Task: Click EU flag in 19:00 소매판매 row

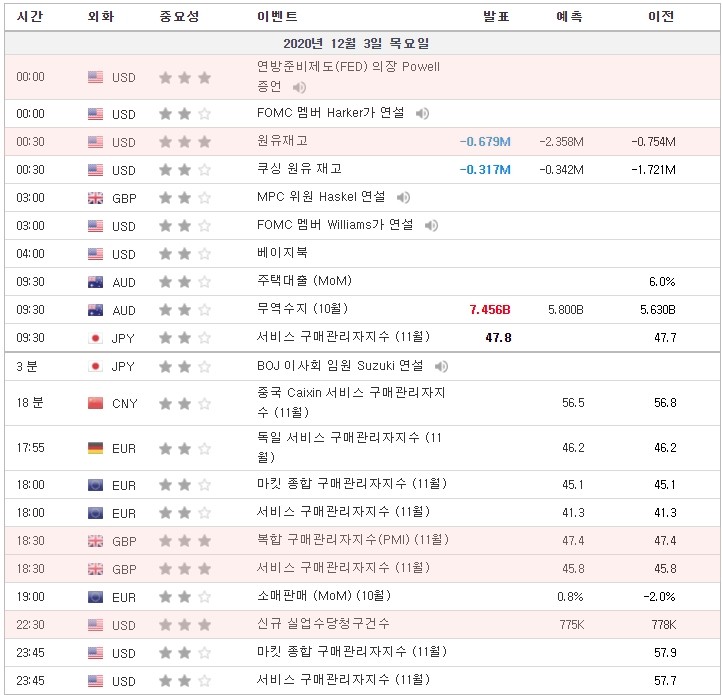Action: (95, 597)
